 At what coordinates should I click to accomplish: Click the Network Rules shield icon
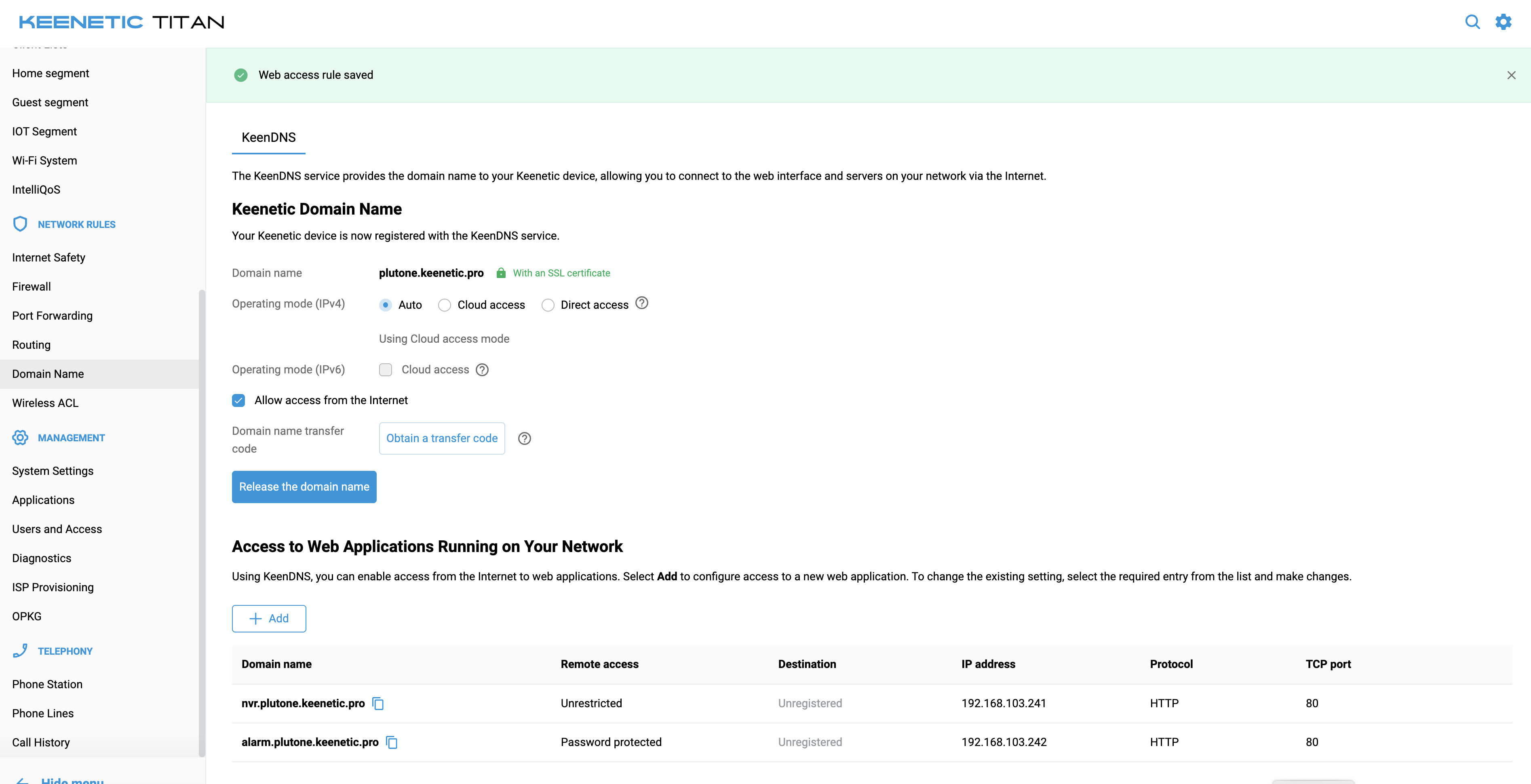pyautogui.click(x=20, y=224)
